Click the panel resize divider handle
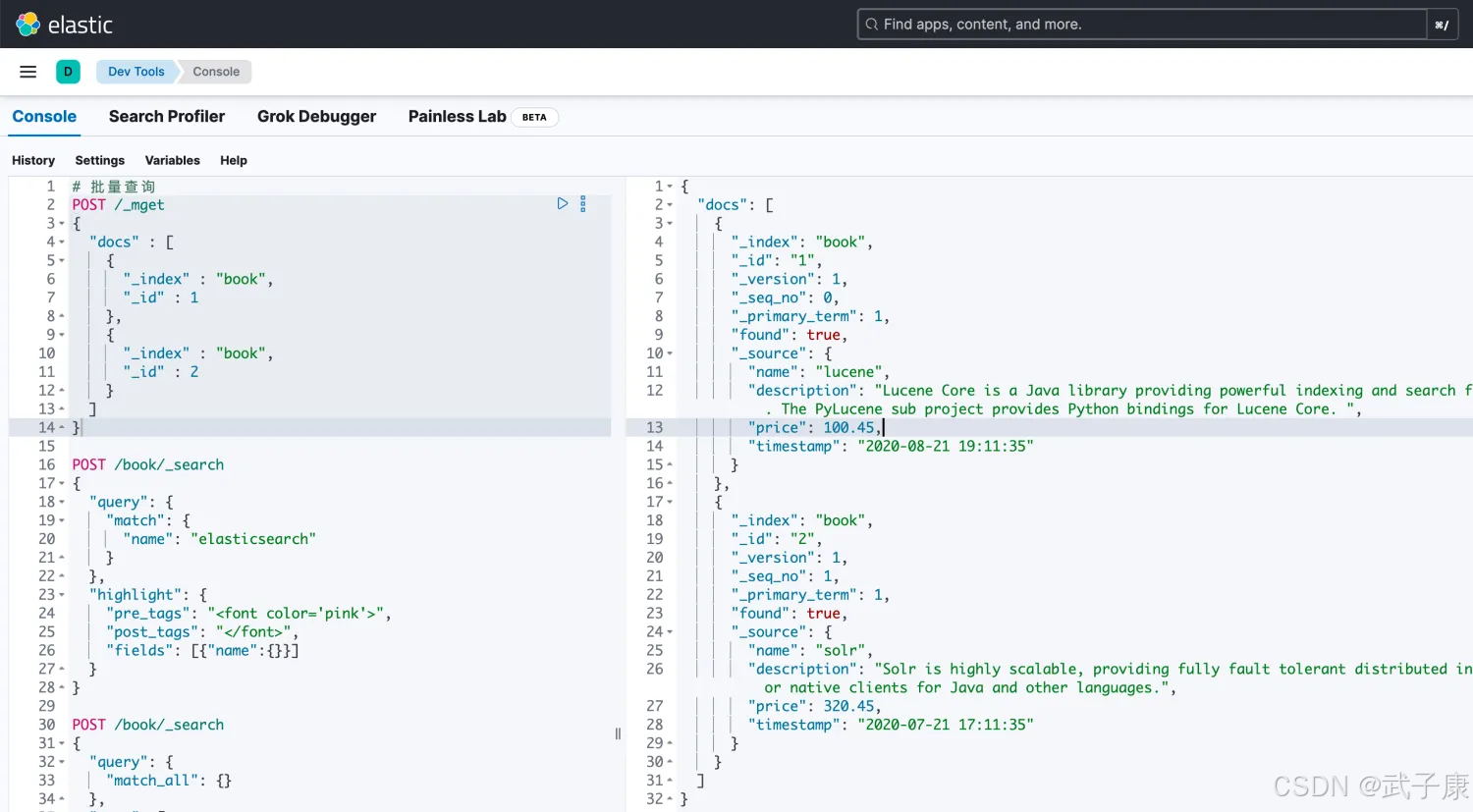The width and height of the screenshot is (1473, 812). pos(618,733)
